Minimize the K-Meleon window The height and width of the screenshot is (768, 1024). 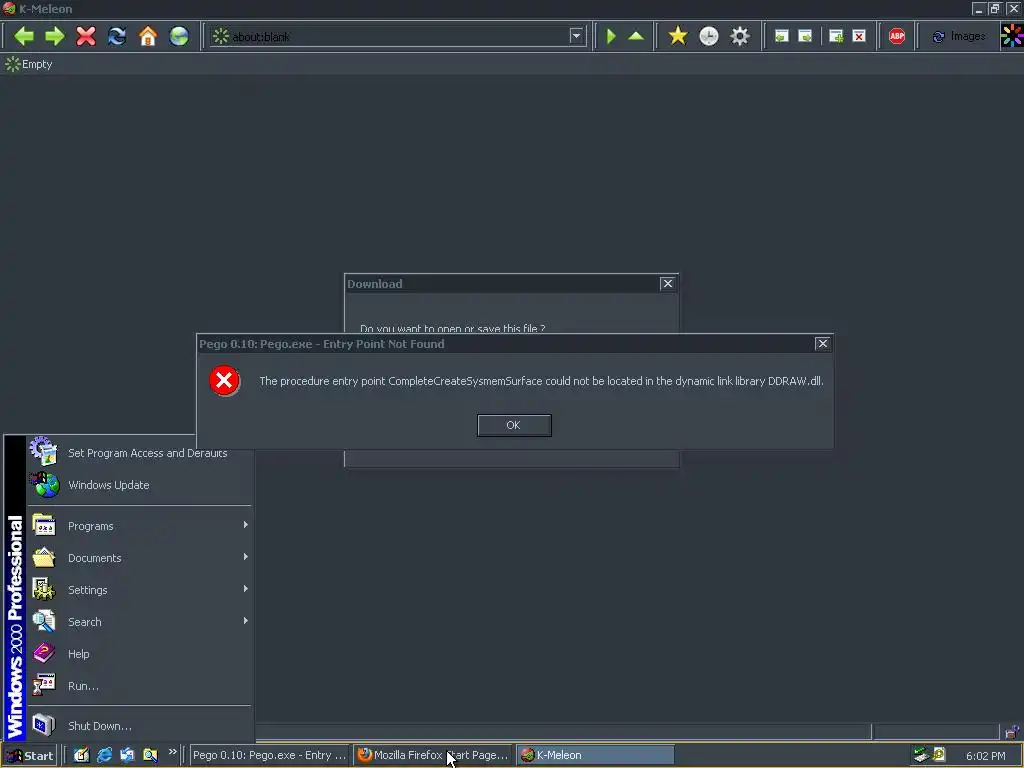[x=978, y=8]
